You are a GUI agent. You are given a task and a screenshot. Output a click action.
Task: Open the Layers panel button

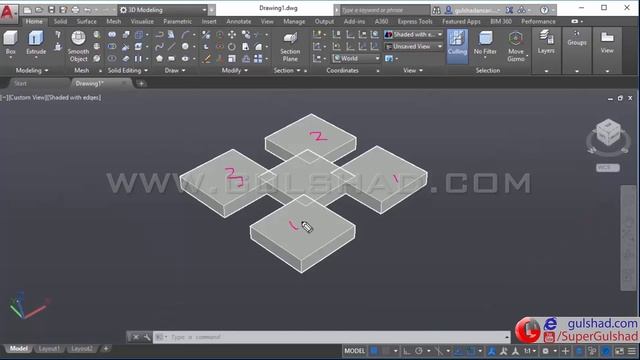546,42
